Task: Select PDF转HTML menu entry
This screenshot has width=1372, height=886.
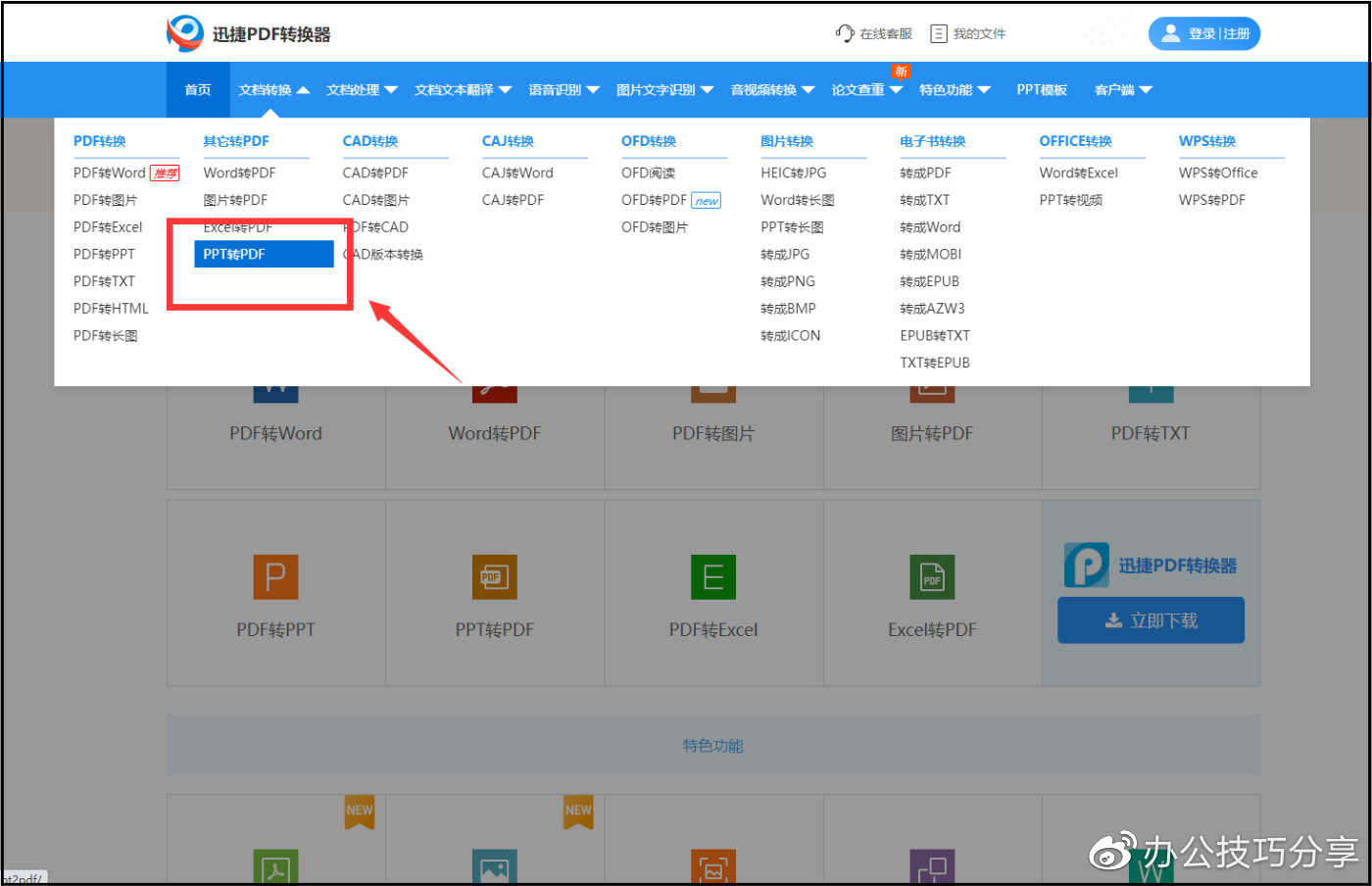Action: (111, 308)
